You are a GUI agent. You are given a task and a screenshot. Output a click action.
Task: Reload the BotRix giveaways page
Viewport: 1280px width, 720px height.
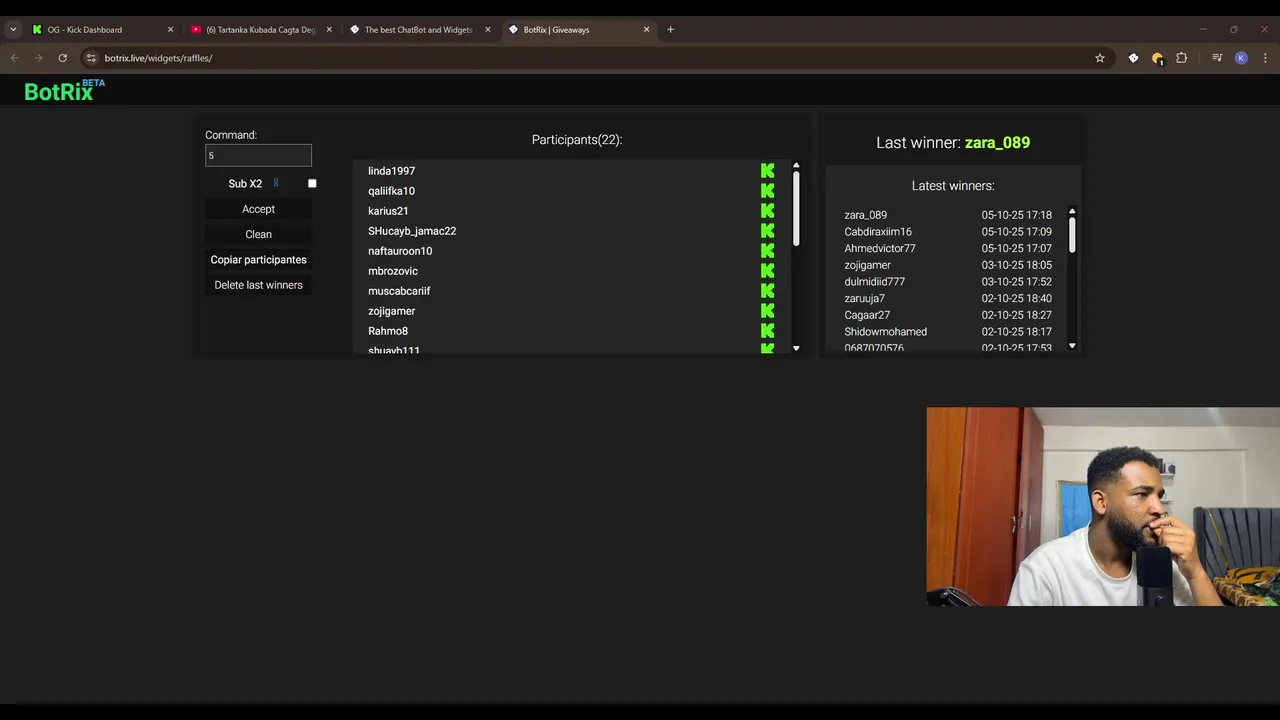[x=62, y=58]
